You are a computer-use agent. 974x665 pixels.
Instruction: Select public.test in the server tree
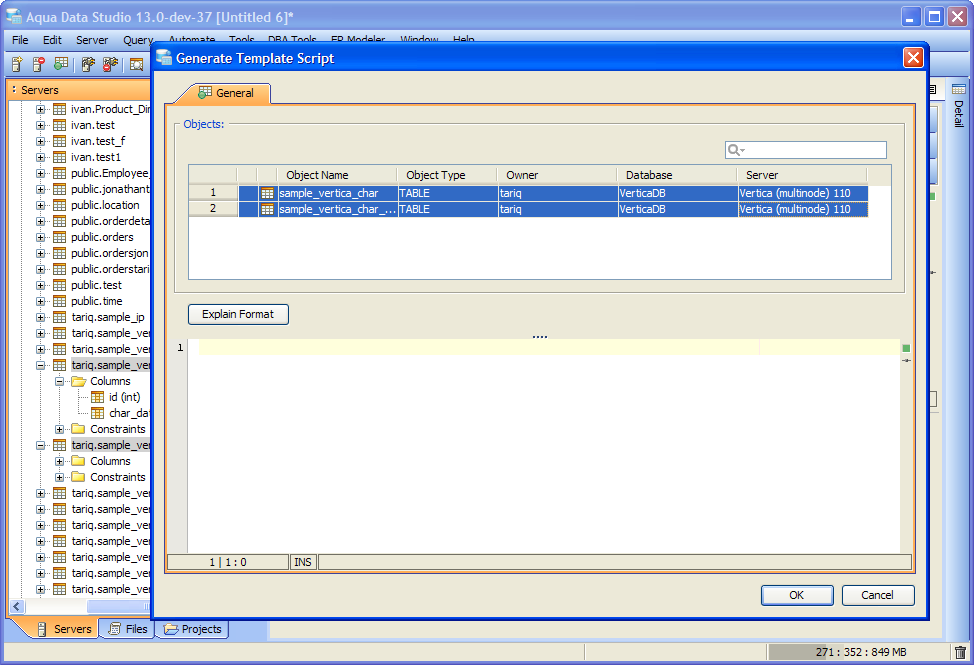96,286
